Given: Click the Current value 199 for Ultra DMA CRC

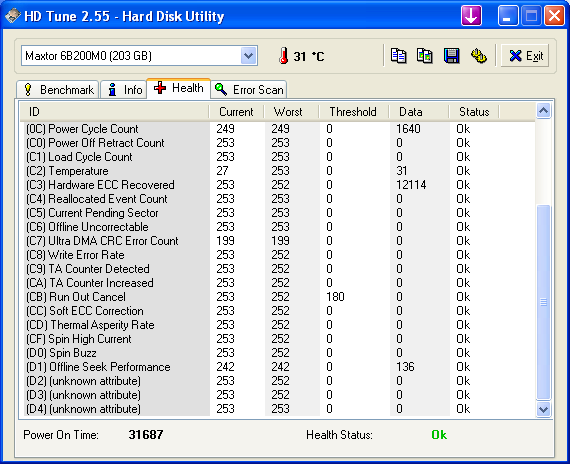Looking at the screenshot, I should coord(225,241).
